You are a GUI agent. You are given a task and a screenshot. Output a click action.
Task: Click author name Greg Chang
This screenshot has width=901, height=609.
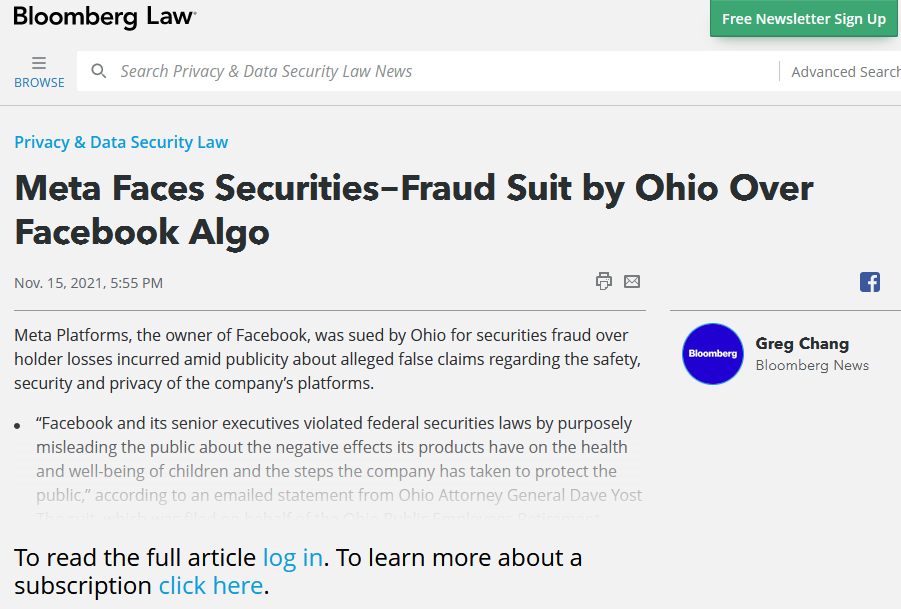tap(802, 344)
